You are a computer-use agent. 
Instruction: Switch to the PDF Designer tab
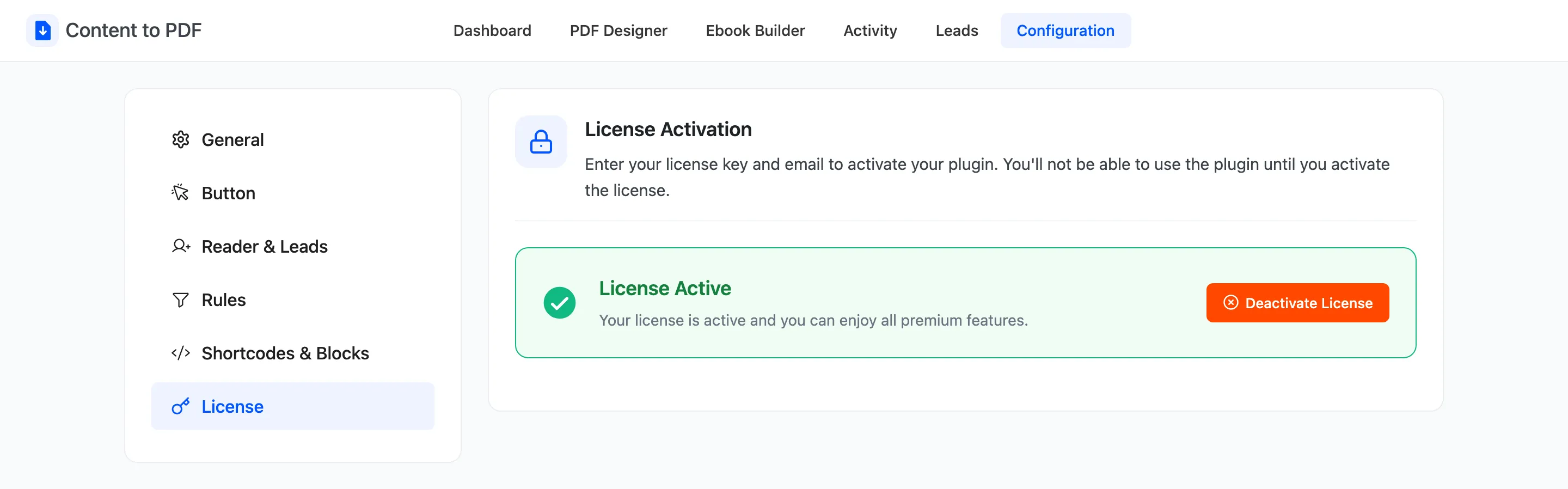[x=618, y=30]
